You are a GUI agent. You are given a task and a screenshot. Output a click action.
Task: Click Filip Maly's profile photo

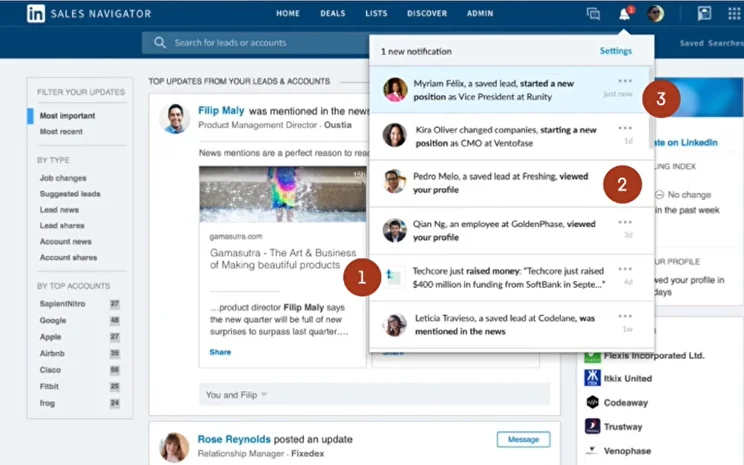pyautogui.click(x=175, y=119)
